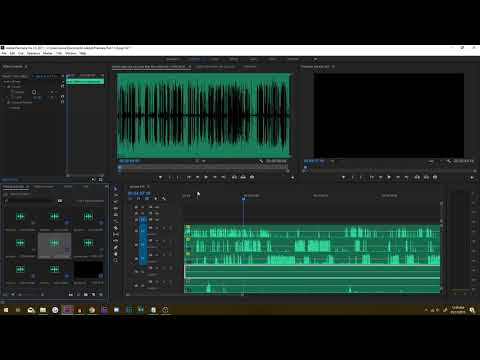
Task: Toggle lock on audio track A1
Action: [x=136, y=230]
